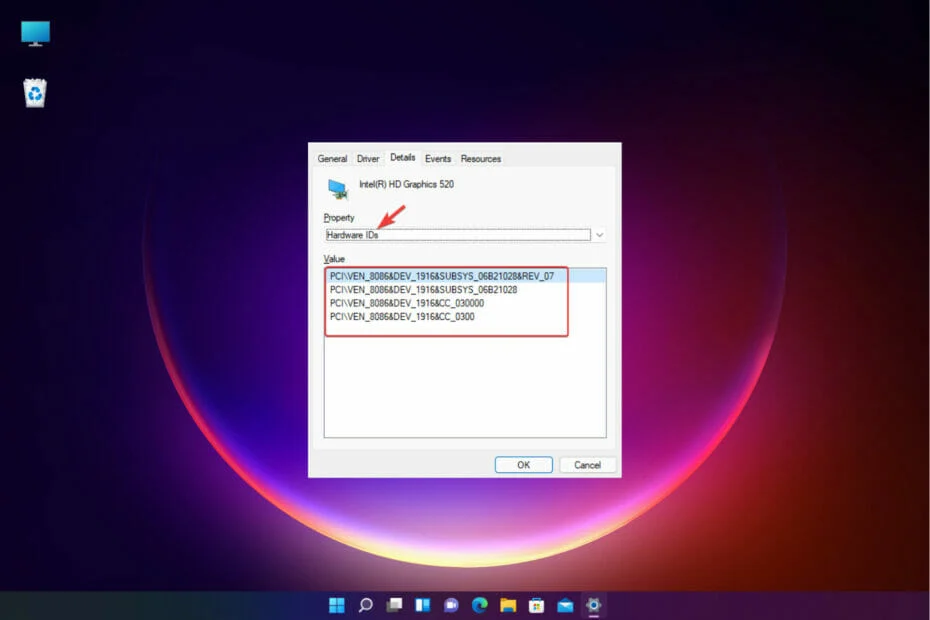Open the This PC desktop icon
This screenshot has height=620, width=930.
pyautogui.click(x=36, y=33)
